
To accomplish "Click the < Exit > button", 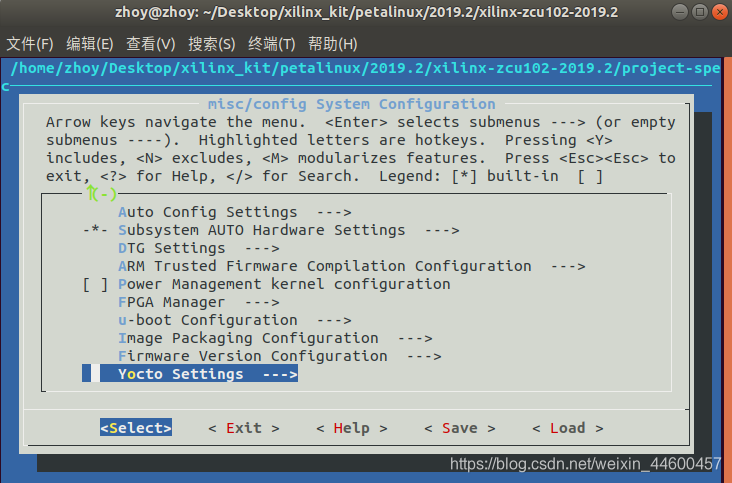I will point(244,428).
